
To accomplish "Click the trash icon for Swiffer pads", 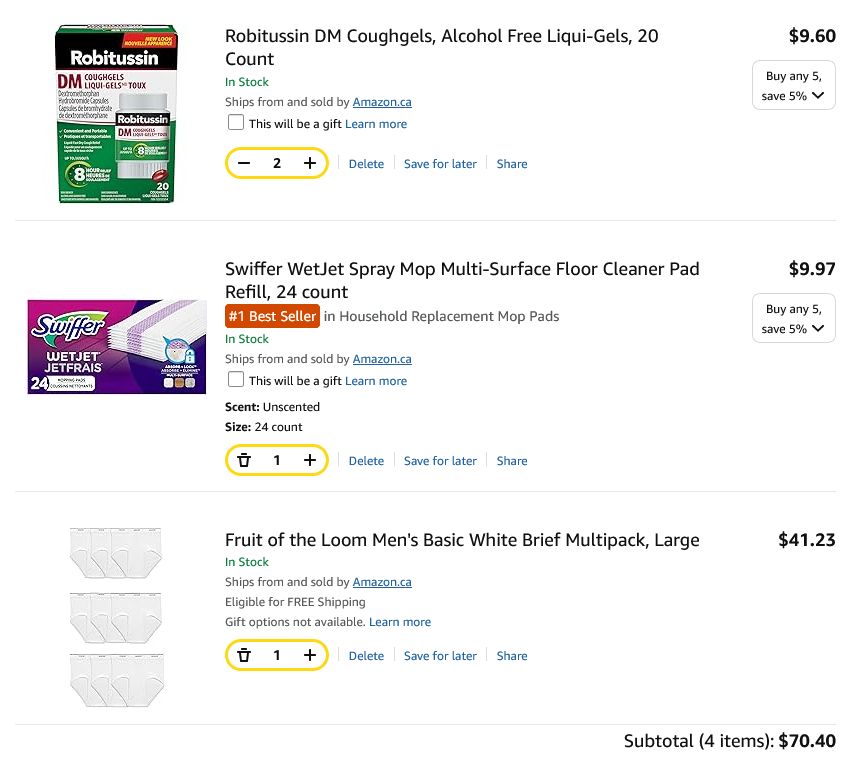I will tap(245, 460).
